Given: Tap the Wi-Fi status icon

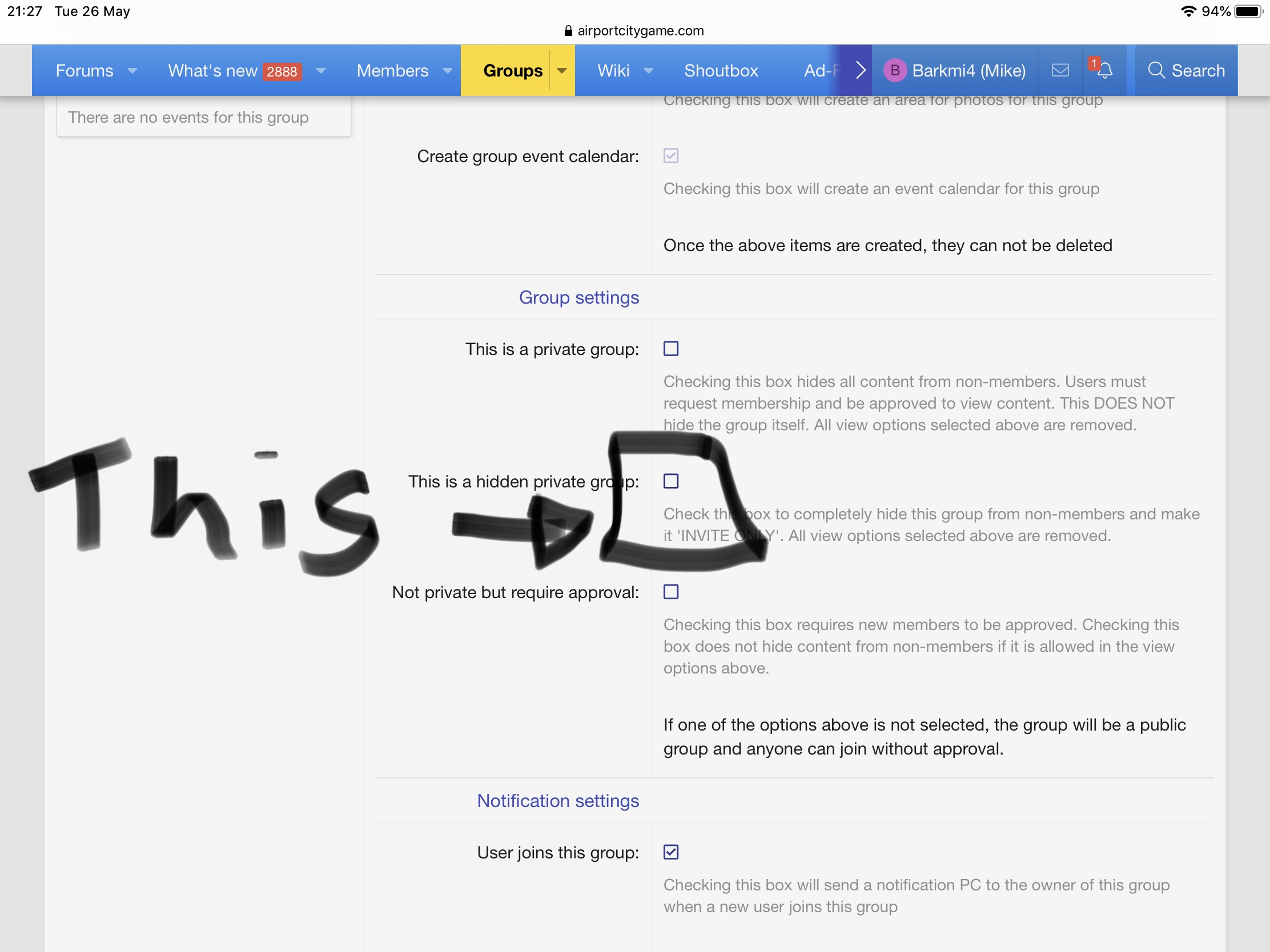Looking at the screenshot, I should (x=1188, y=11).
